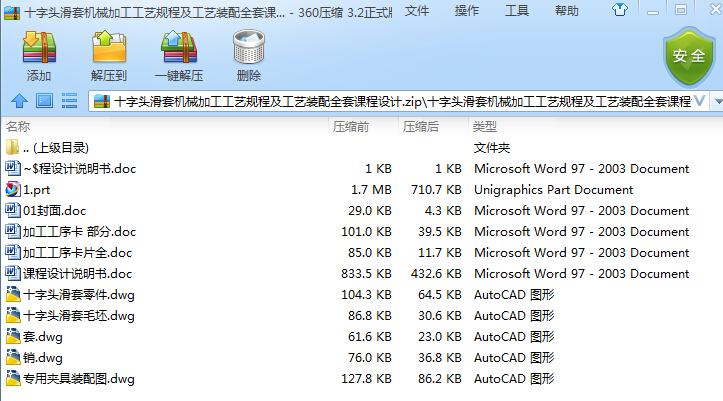
Task: Select file name 01封面.doc
Action: click(54, 211)
